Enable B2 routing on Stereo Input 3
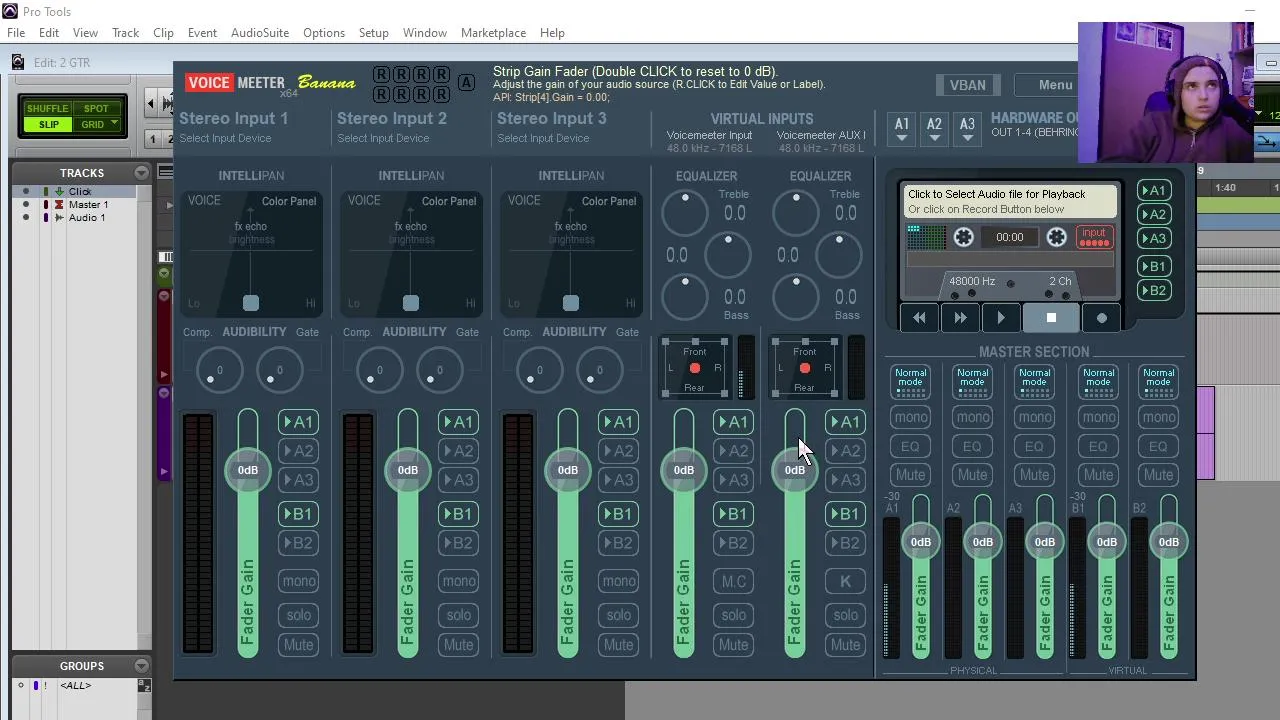Screen dimensions: 1280x720 click(618, 543)
